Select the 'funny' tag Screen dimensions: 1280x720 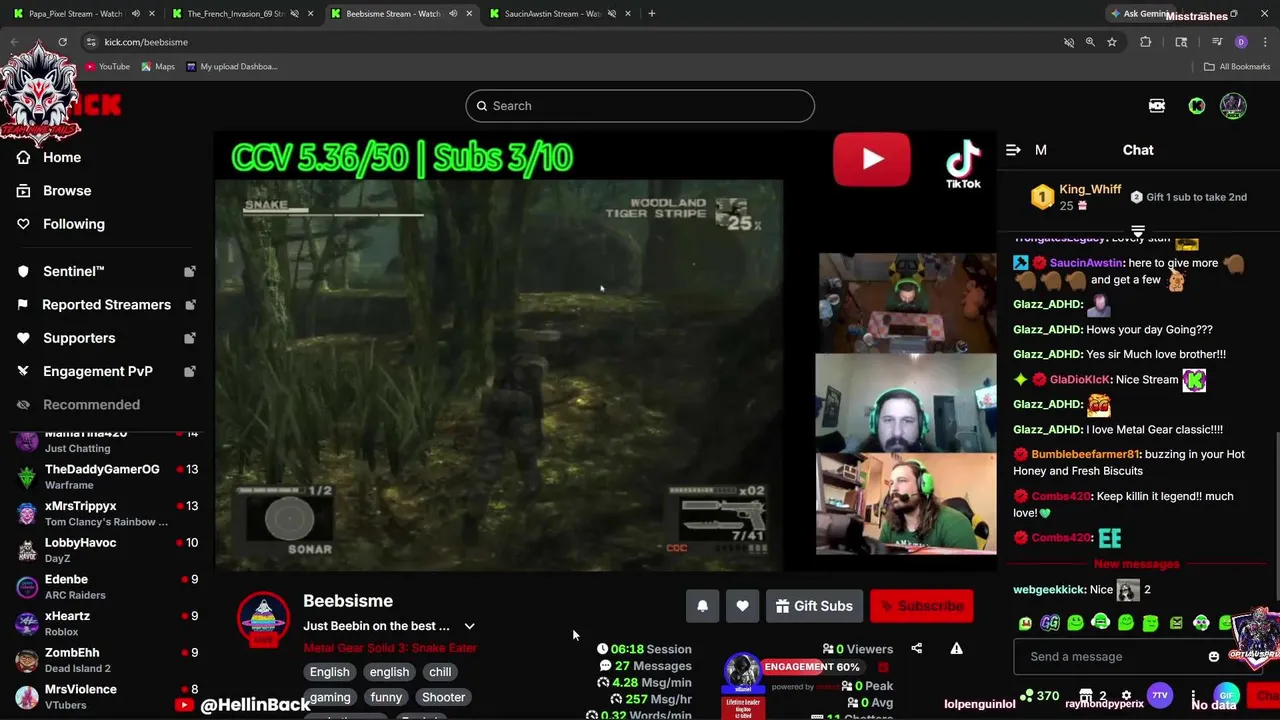(386, 697)
